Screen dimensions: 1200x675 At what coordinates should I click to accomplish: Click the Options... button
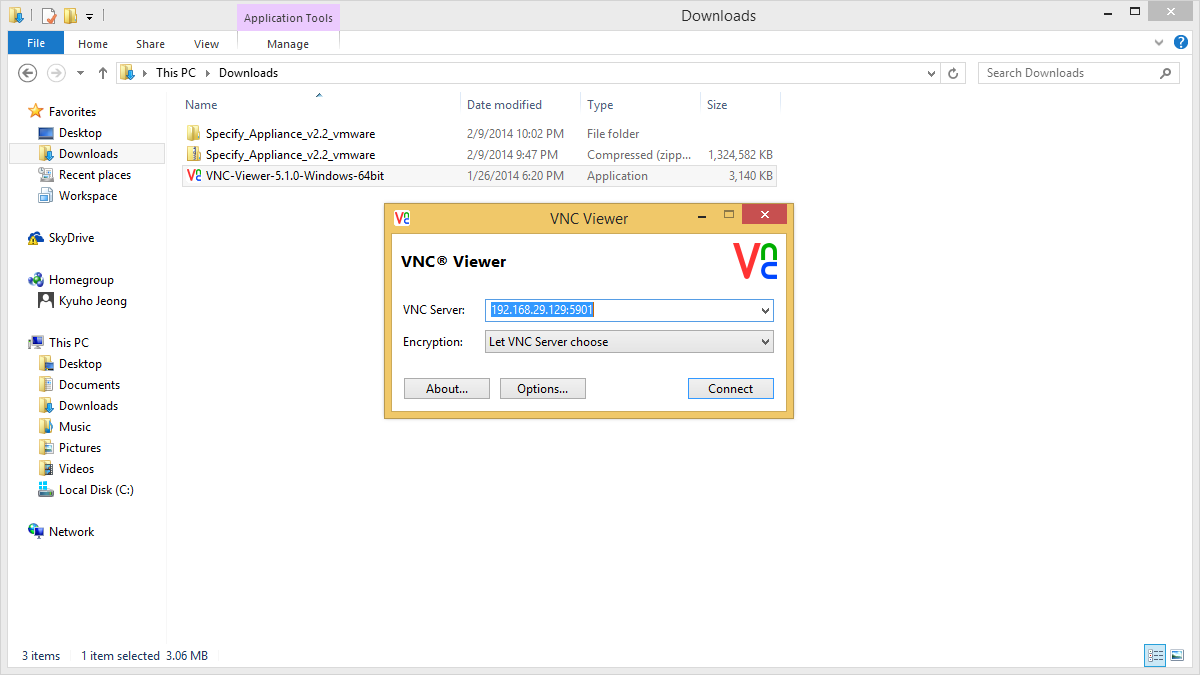click(543, 389)
